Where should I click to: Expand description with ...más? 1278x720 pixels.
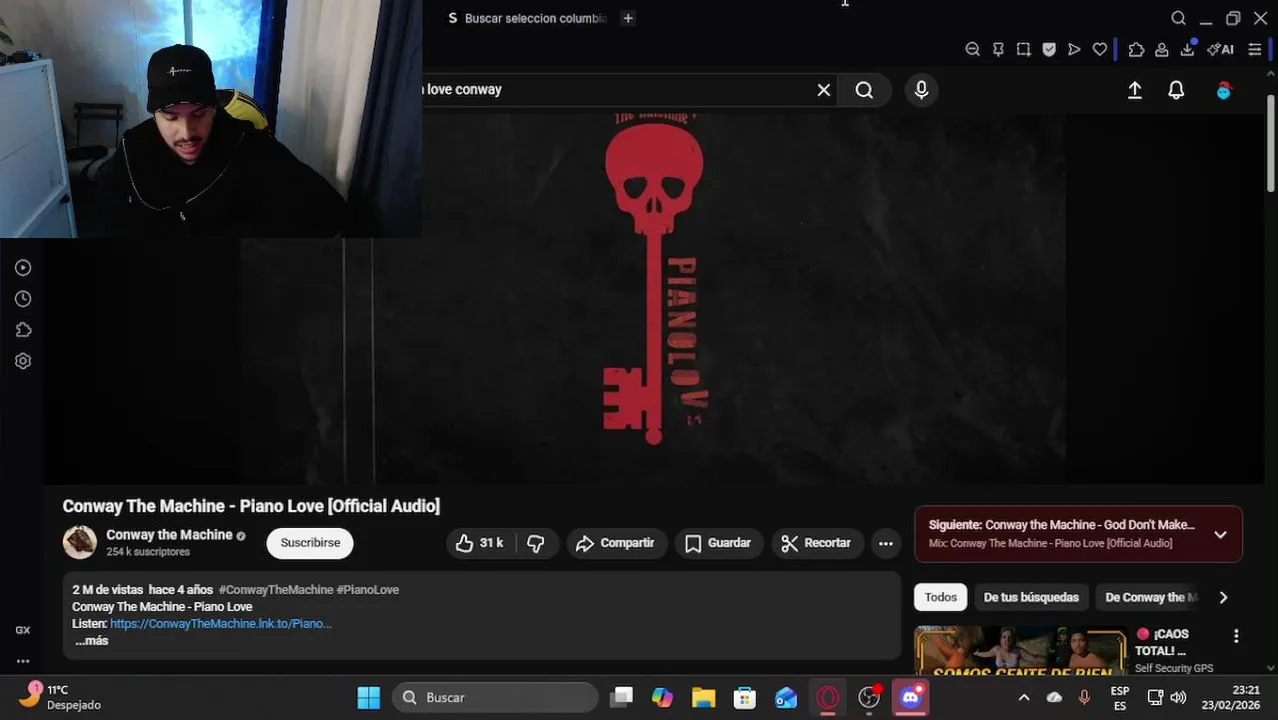[x=91, y=641]
